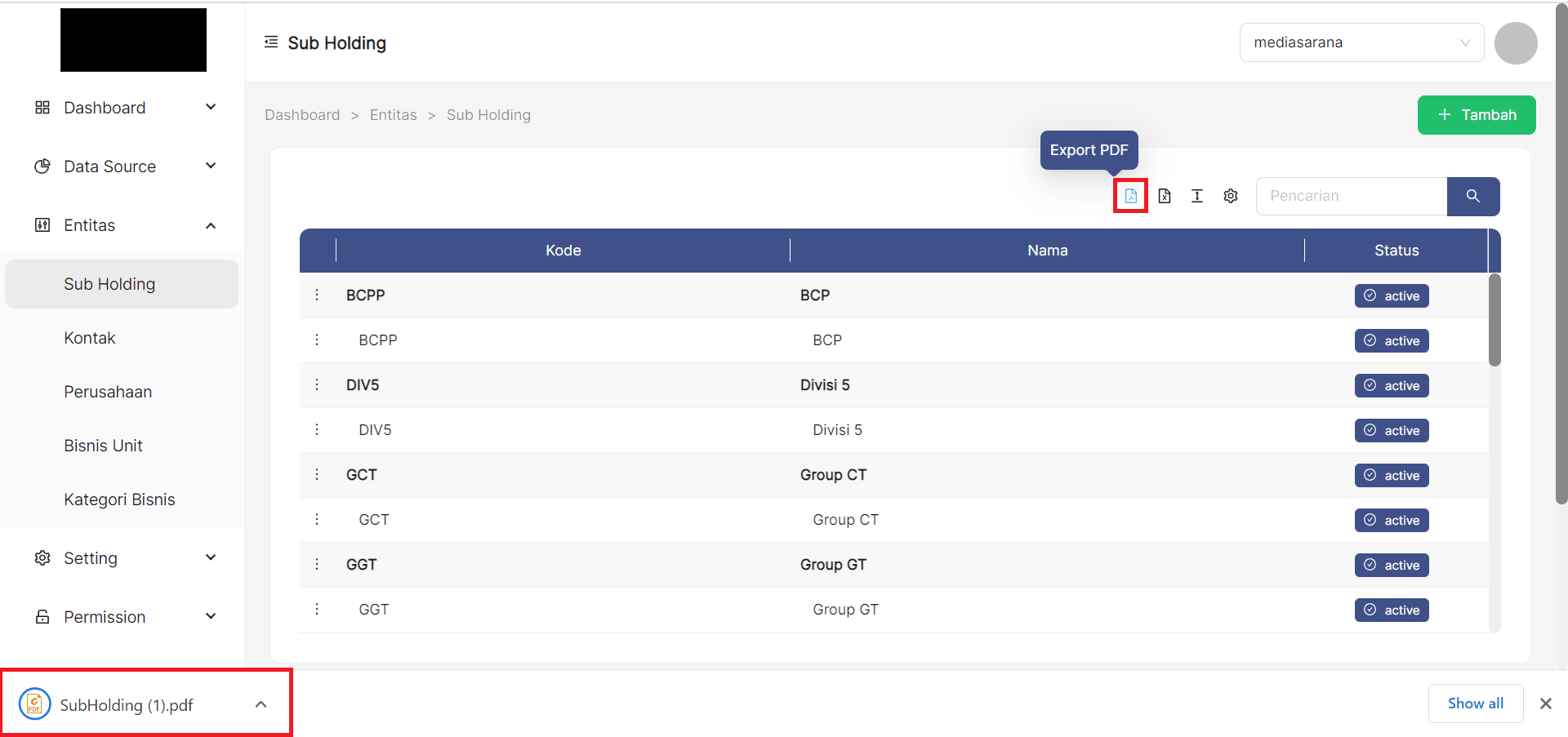Click the Tambah button
This screenshot has width=1568, height=737.
coord(1476,115)
